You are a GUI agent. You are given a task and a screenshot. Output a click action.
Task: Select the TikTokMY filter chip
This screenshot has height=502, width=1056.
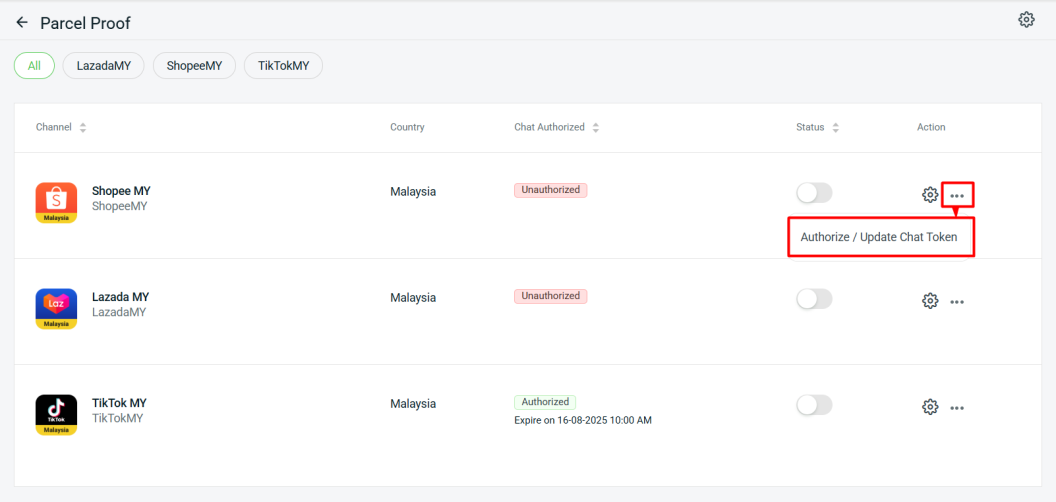coord(284,66)
